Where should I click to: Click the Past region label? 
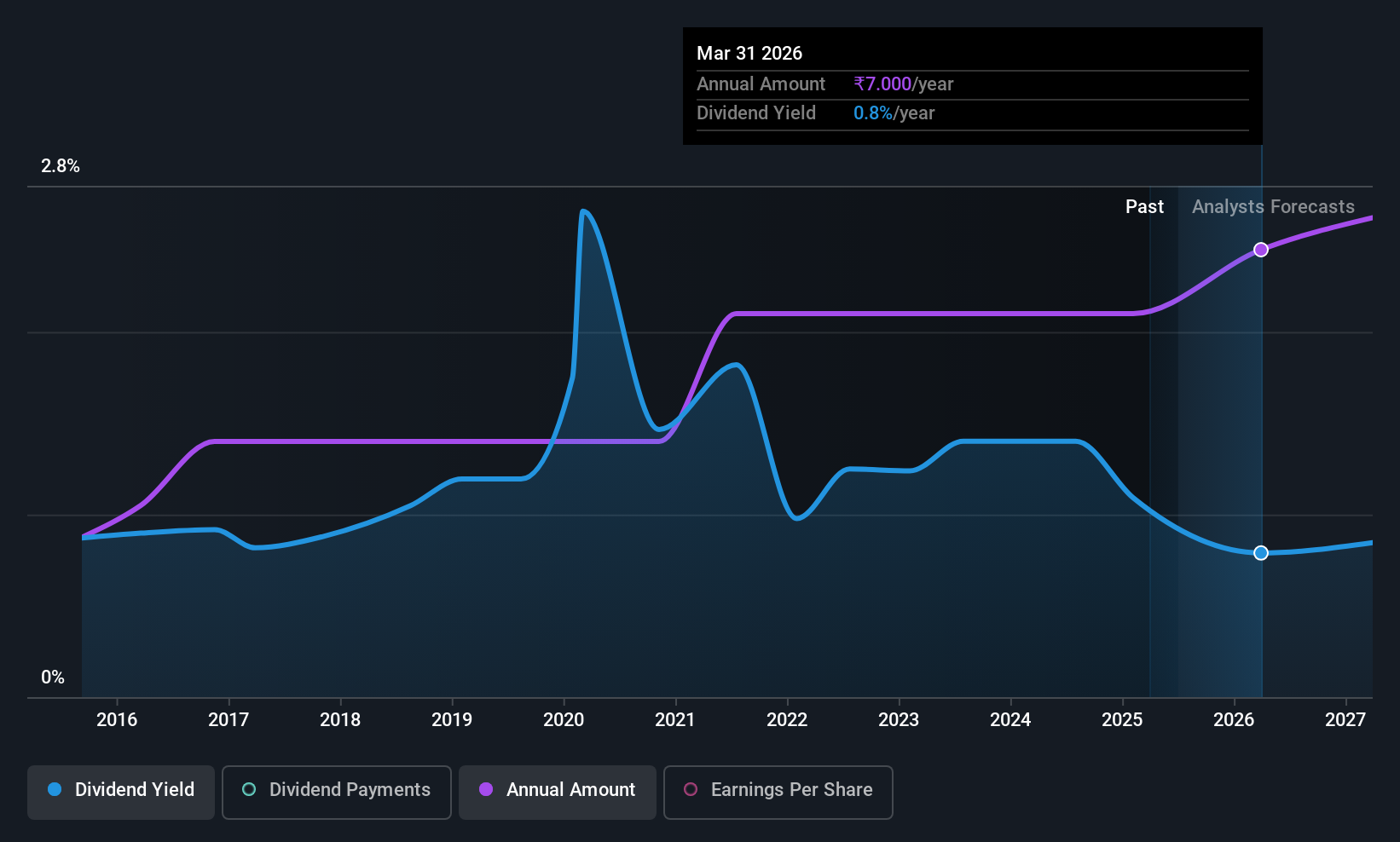(x=1144, y=207)
